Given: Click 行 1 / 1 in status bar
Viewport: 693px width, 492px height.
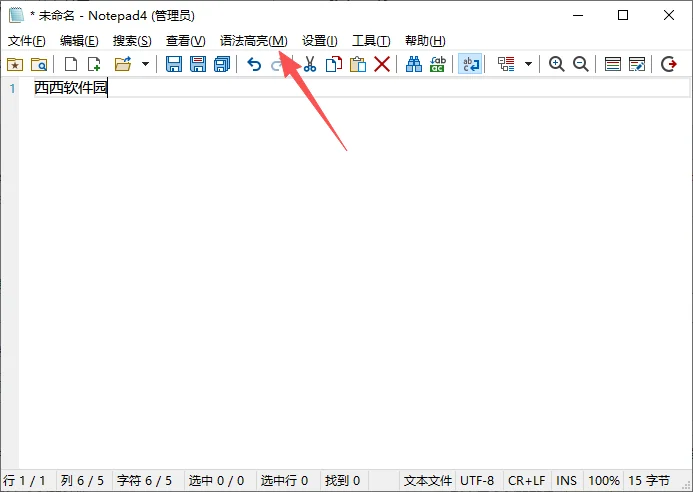Looking at the screenshot, I should pyautogui.click(x=25, y=481).
